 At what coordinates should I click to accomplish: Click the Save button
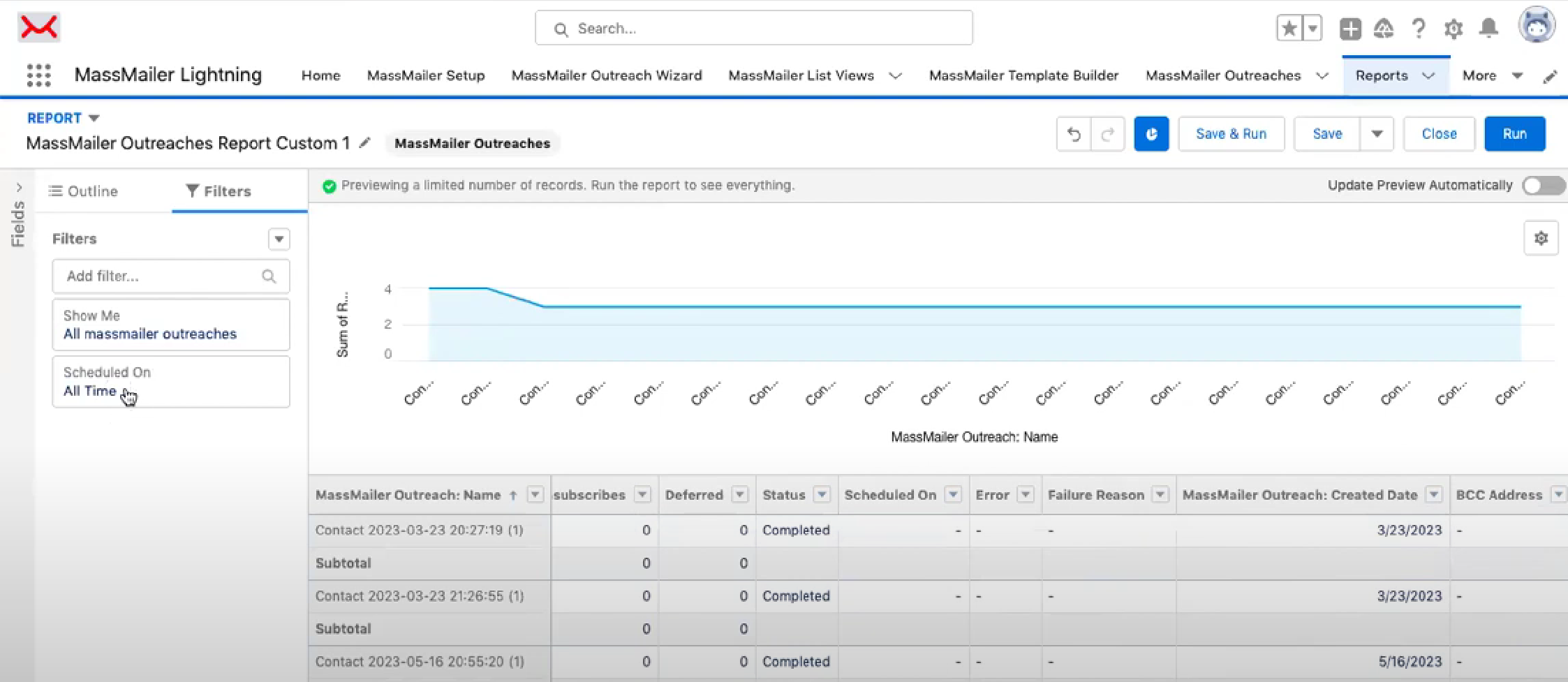1327,134
